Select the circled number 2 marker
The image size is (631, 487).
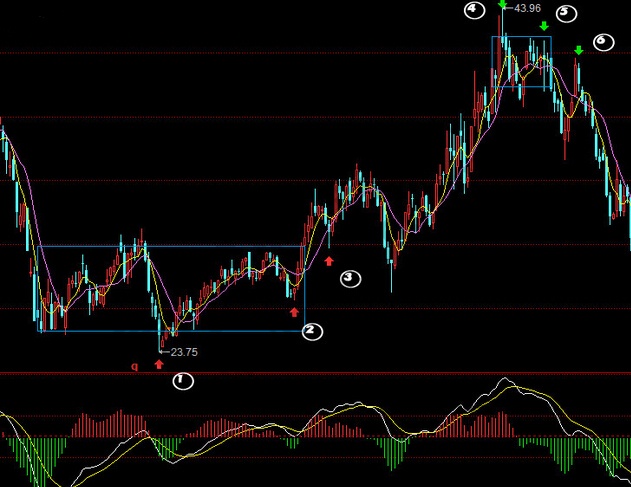pyautogui.click(x=313, y=330)
